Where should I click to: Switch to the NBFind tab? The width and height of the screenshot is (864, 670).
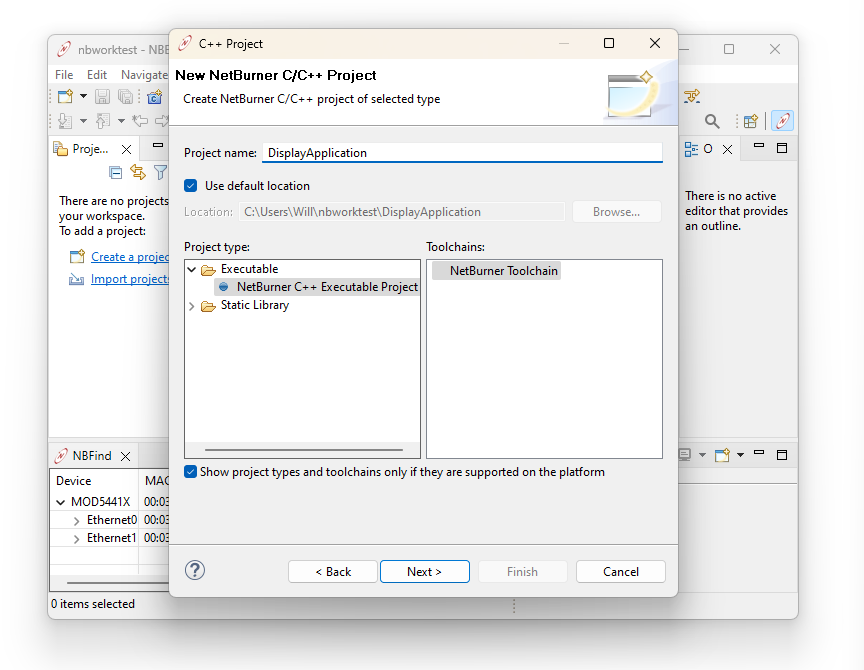tap(92, 455)
